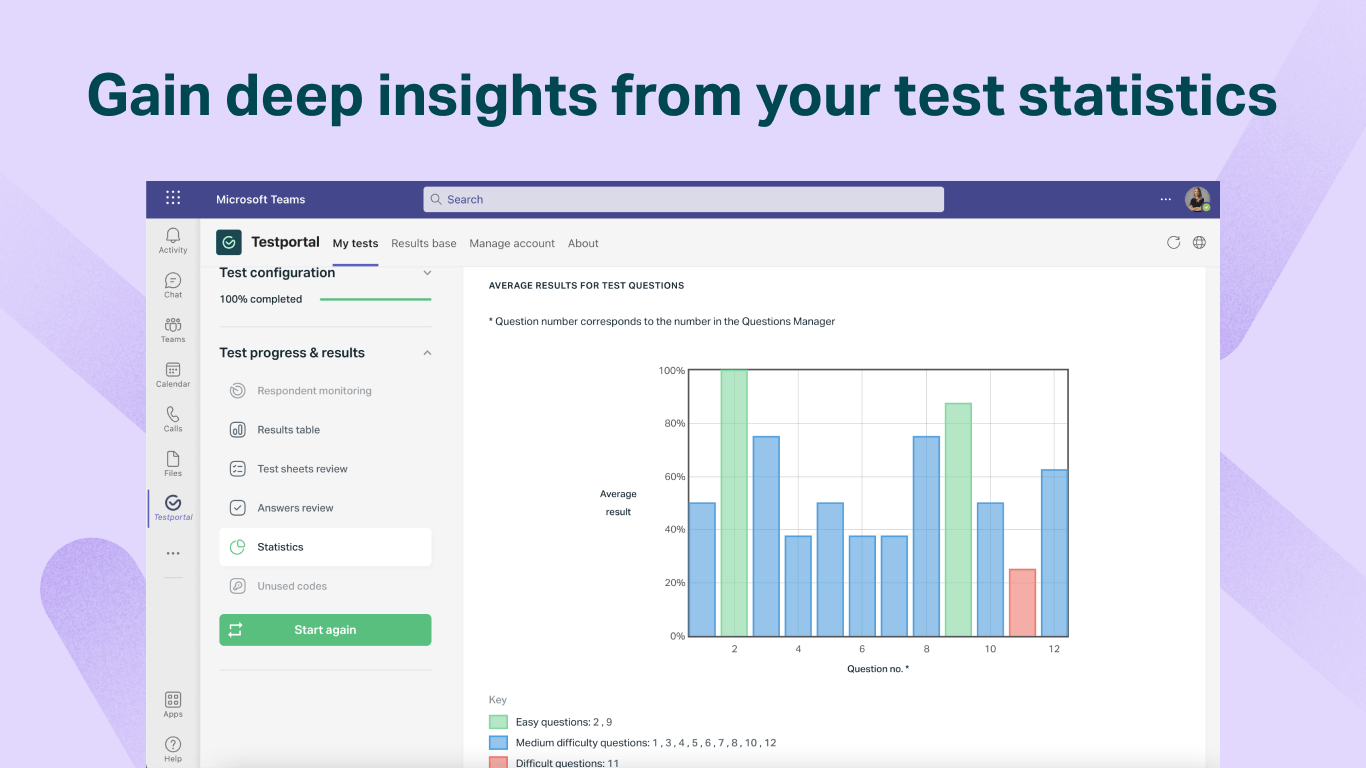Click the red bar for question 11

pos(1022,603)
